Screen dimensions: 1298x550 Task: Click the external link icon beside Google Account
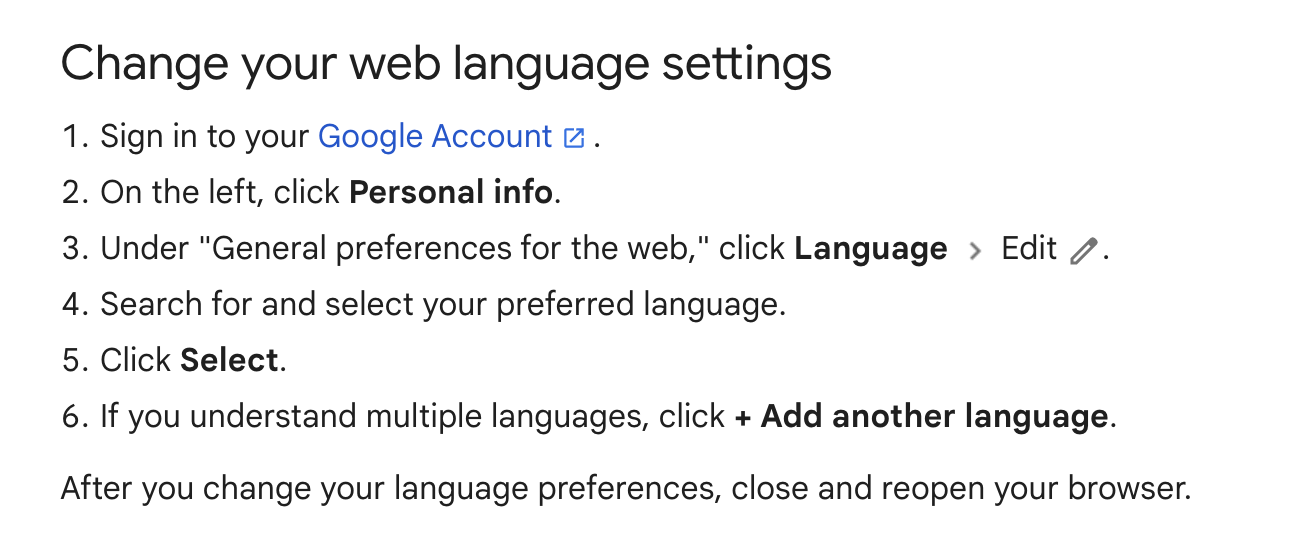574,138
